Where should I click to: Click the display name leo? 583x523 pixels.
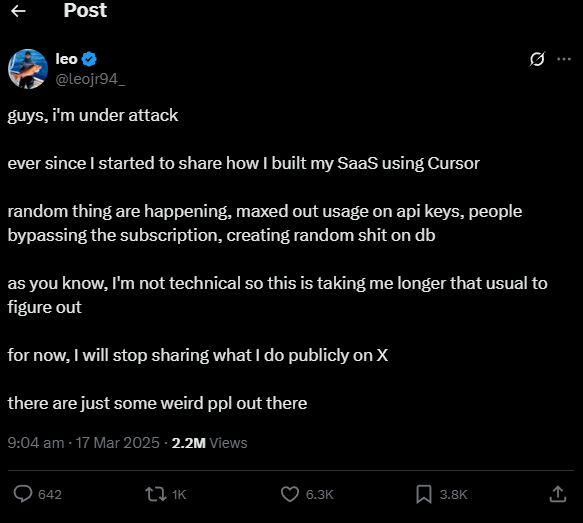[67, 59]
